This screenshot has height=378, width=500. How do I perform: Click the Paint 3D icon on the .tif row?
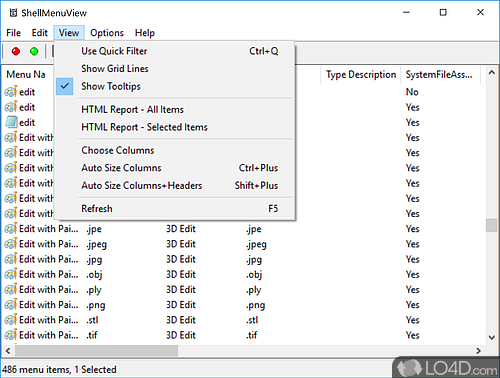coord(11,335)
